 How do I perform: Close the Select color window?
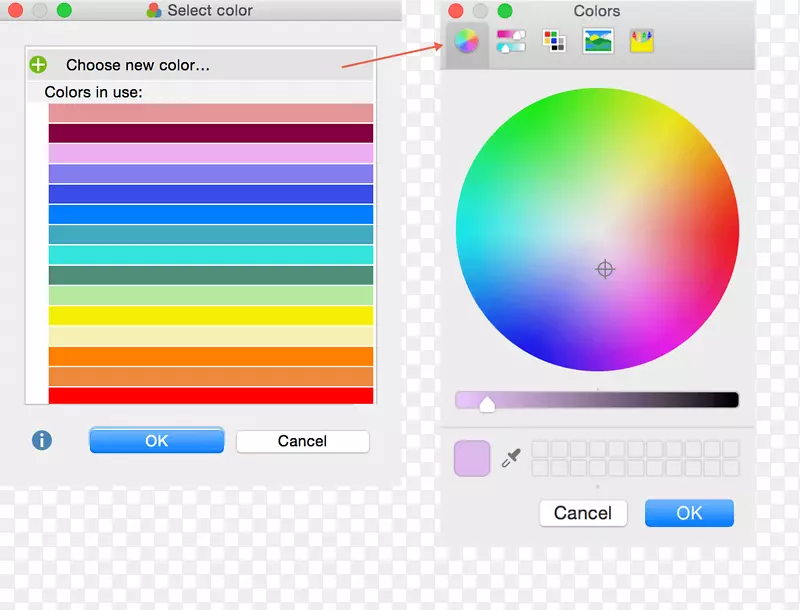15,10
